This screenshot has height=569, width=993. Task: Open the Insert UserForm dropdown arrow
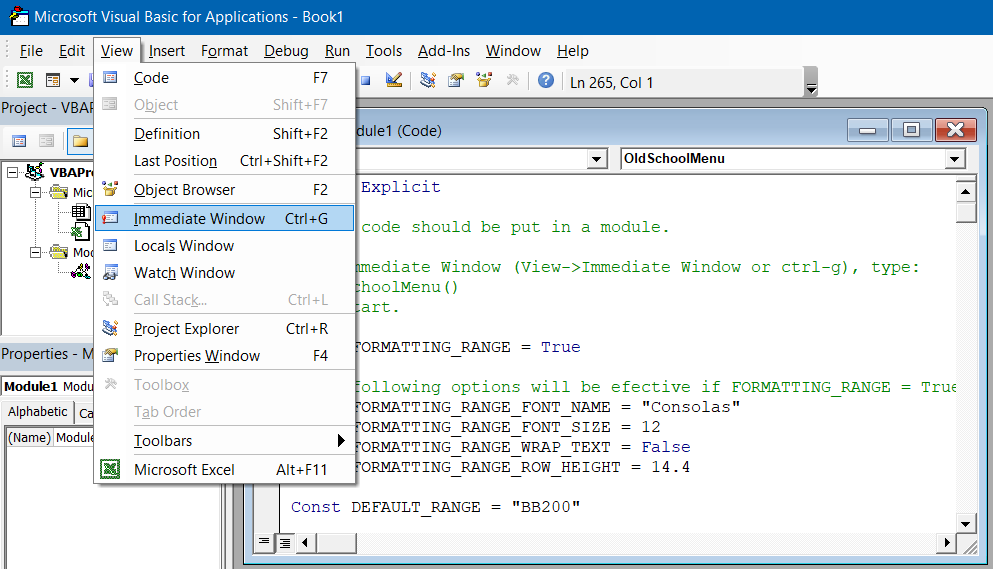point(74,80)
